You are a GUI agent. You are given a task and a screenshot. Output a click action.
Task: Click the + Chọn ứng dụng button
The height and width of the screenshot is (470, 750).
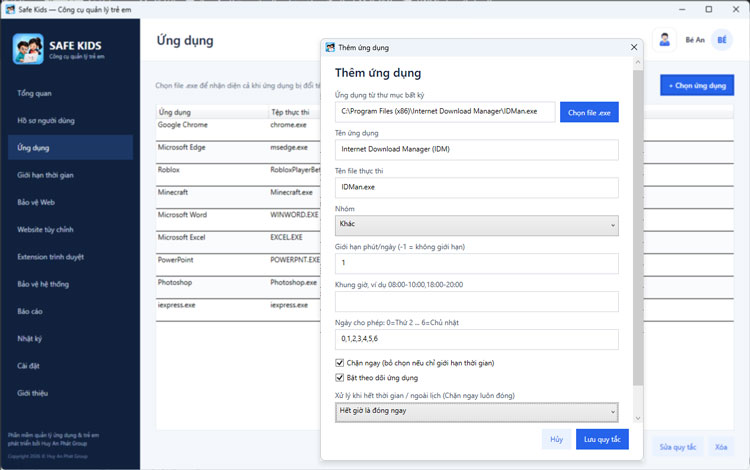(x=697, y=85)
